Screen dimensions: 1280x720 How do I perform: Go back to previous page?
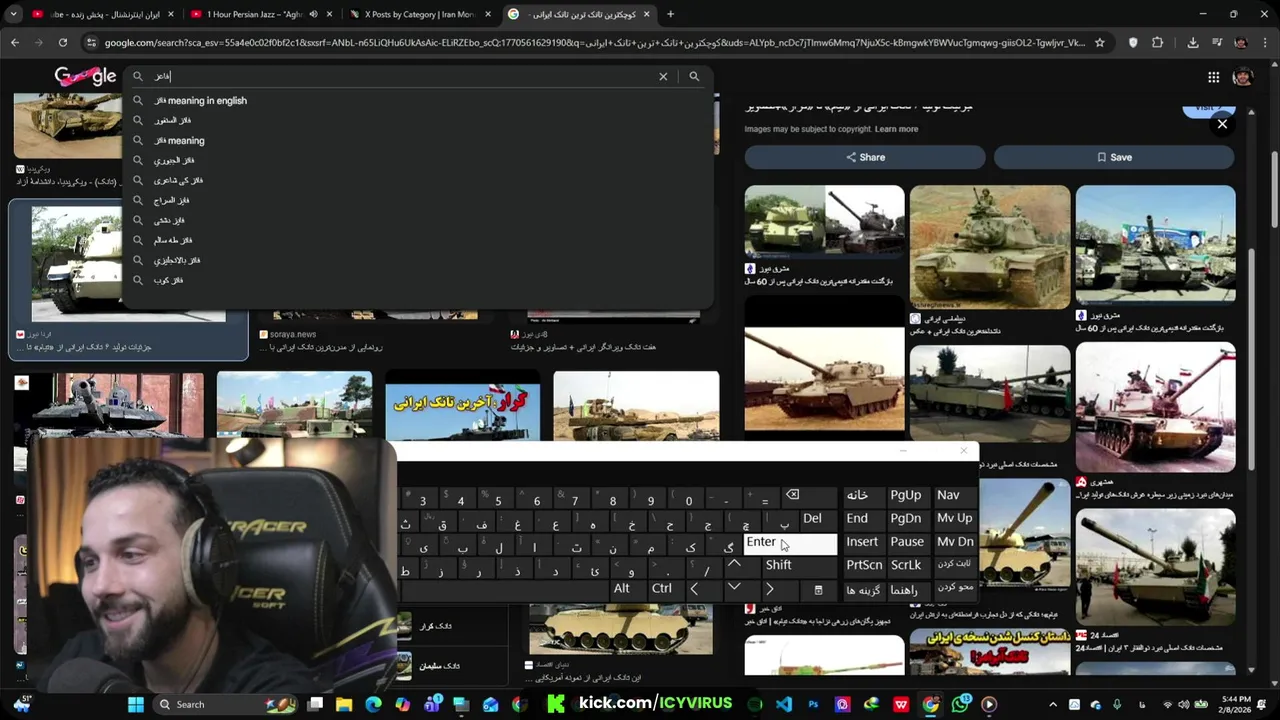(x=14, y=43)
